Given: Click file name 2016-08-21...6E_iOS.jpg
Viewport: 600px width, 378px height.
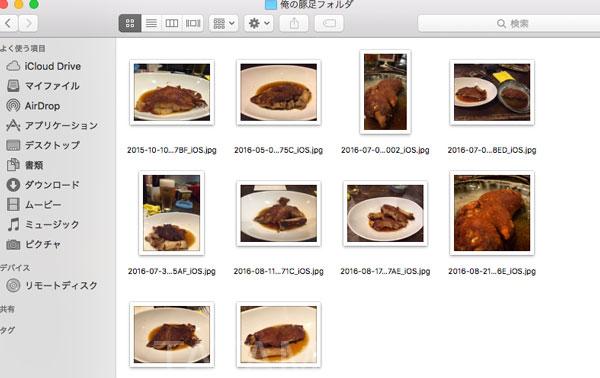Looking at the screenshot, I should 492,271.
